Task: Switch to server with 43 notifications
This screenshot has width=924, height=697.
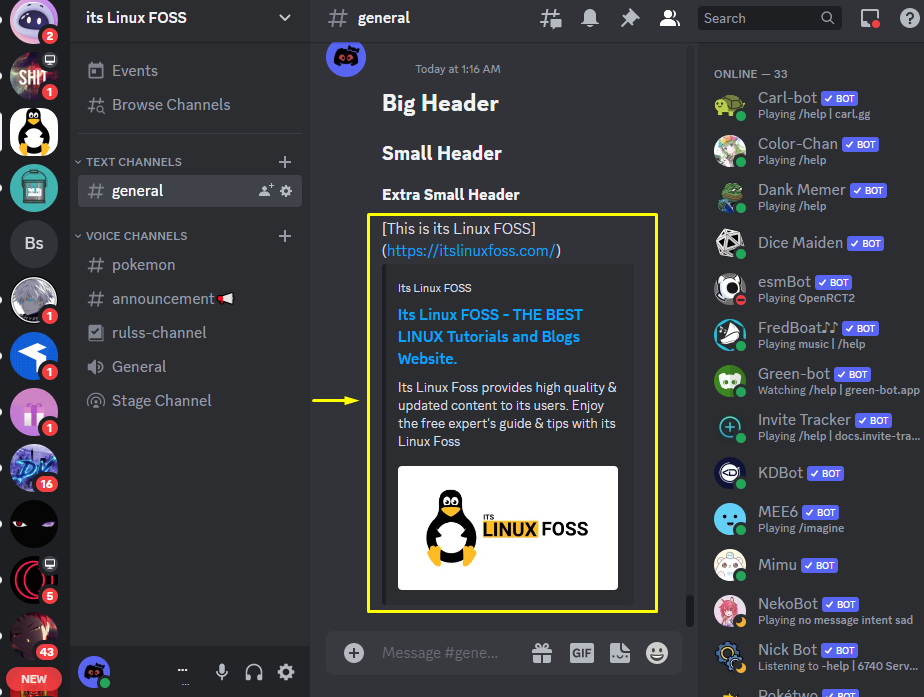Action: [34, 636]
